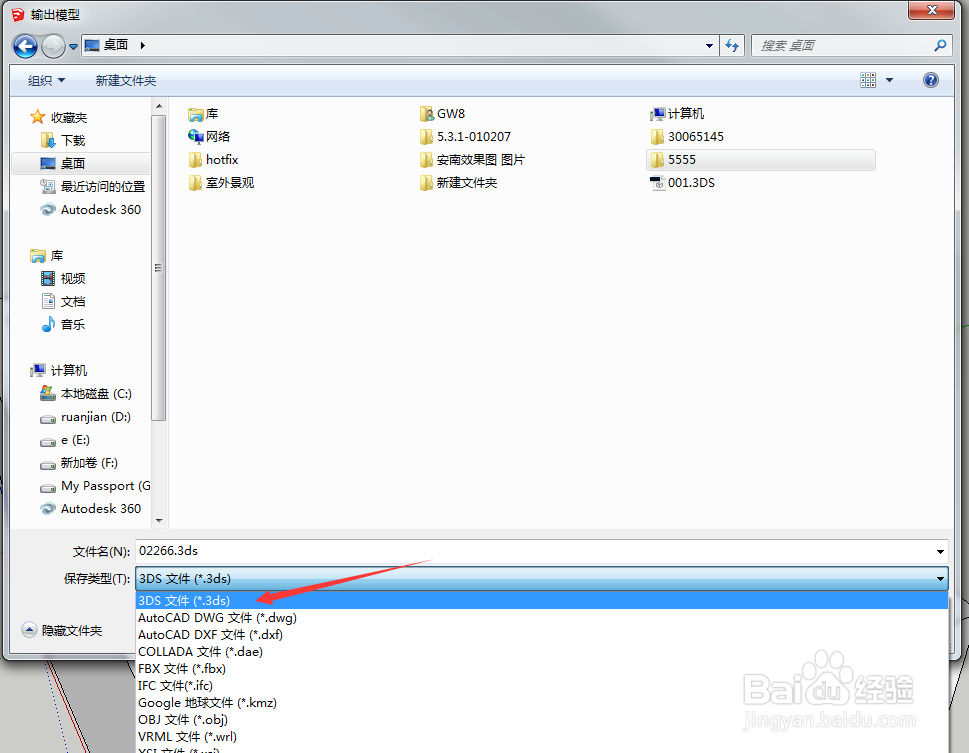The image size is (969, 753).
Task: Select 本地磁盘 (C:) drive
Action: (x=86, y=393)
